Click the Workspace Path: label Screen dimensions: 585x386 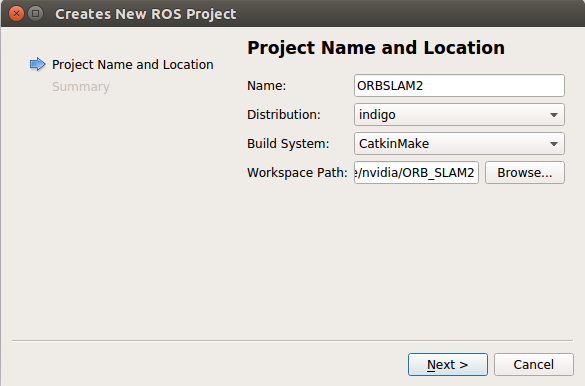[297, 173]
